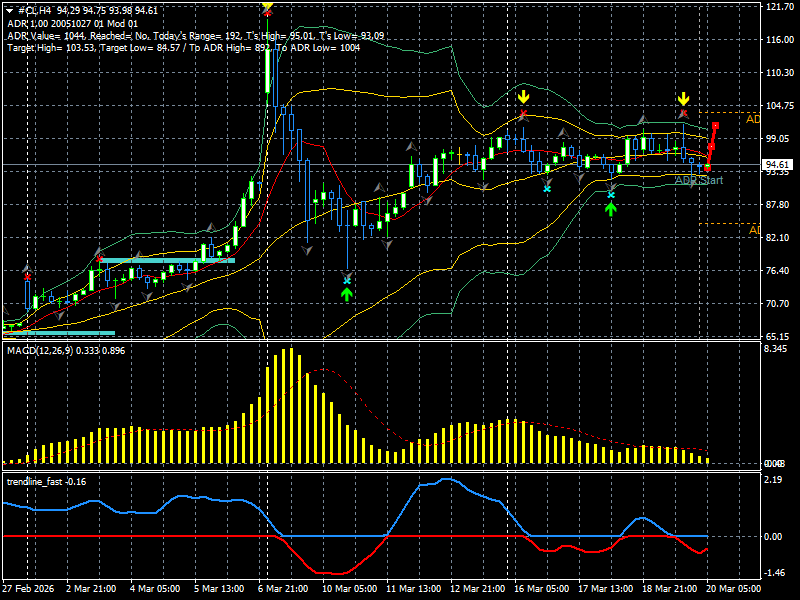The height and width of the screenshot is (600, 800).
Task: Open the dropdown triangle beside #CL,H4
Action: coord(10,11)
